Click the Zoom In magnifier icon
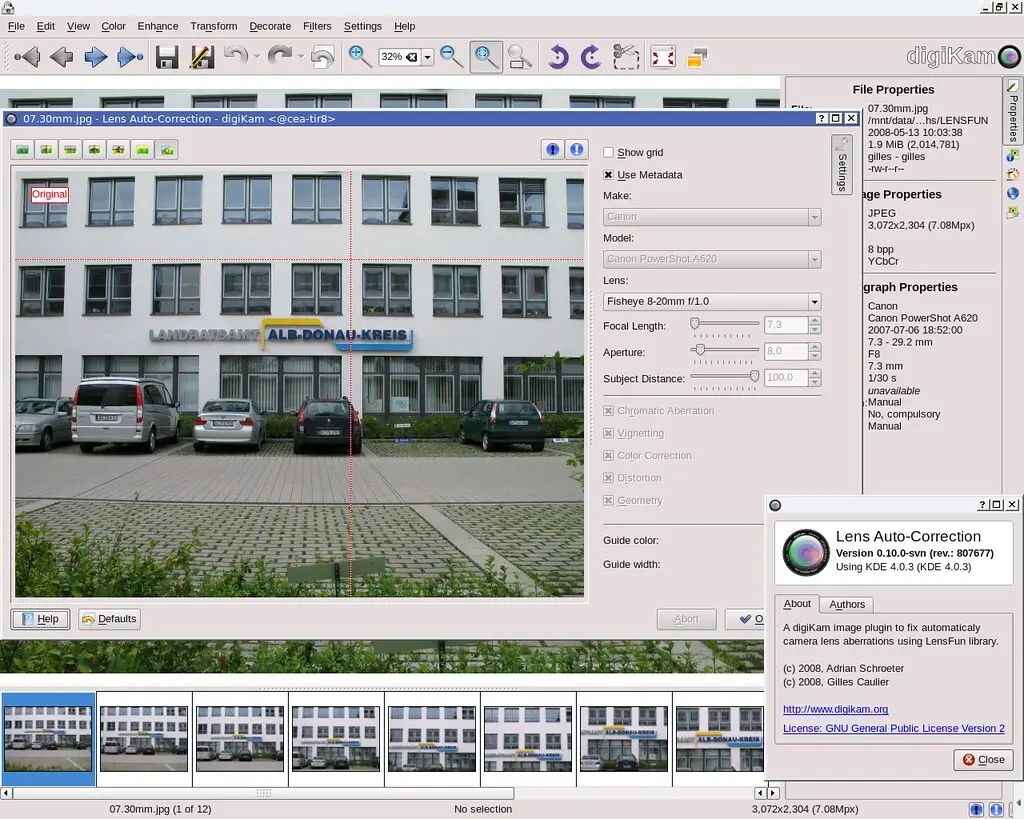The width and height of the screenshot is (1024, 819). click(x=360, y=57)
